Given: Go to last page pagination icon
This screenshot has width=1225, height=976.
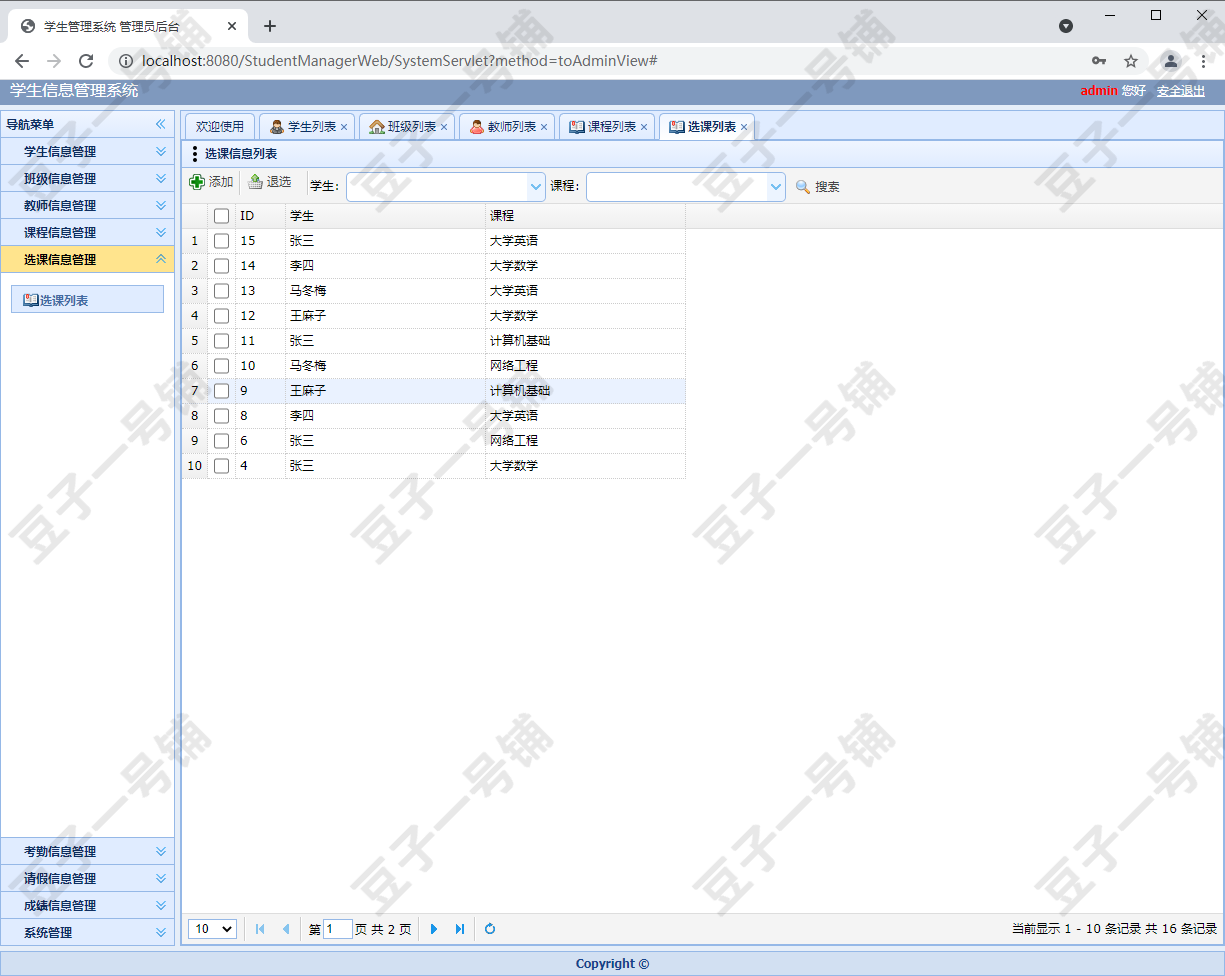Looking at the screenshot, I should [459, 929].
